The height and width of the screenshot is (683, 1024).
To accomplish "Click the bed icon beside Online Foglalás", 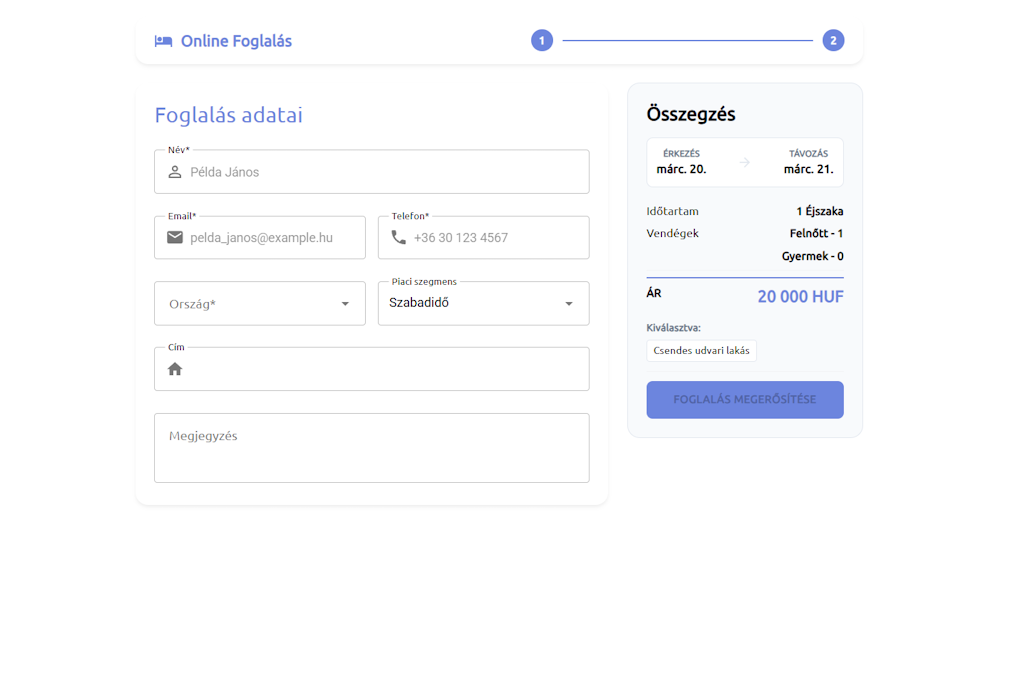I will point(163,41).
